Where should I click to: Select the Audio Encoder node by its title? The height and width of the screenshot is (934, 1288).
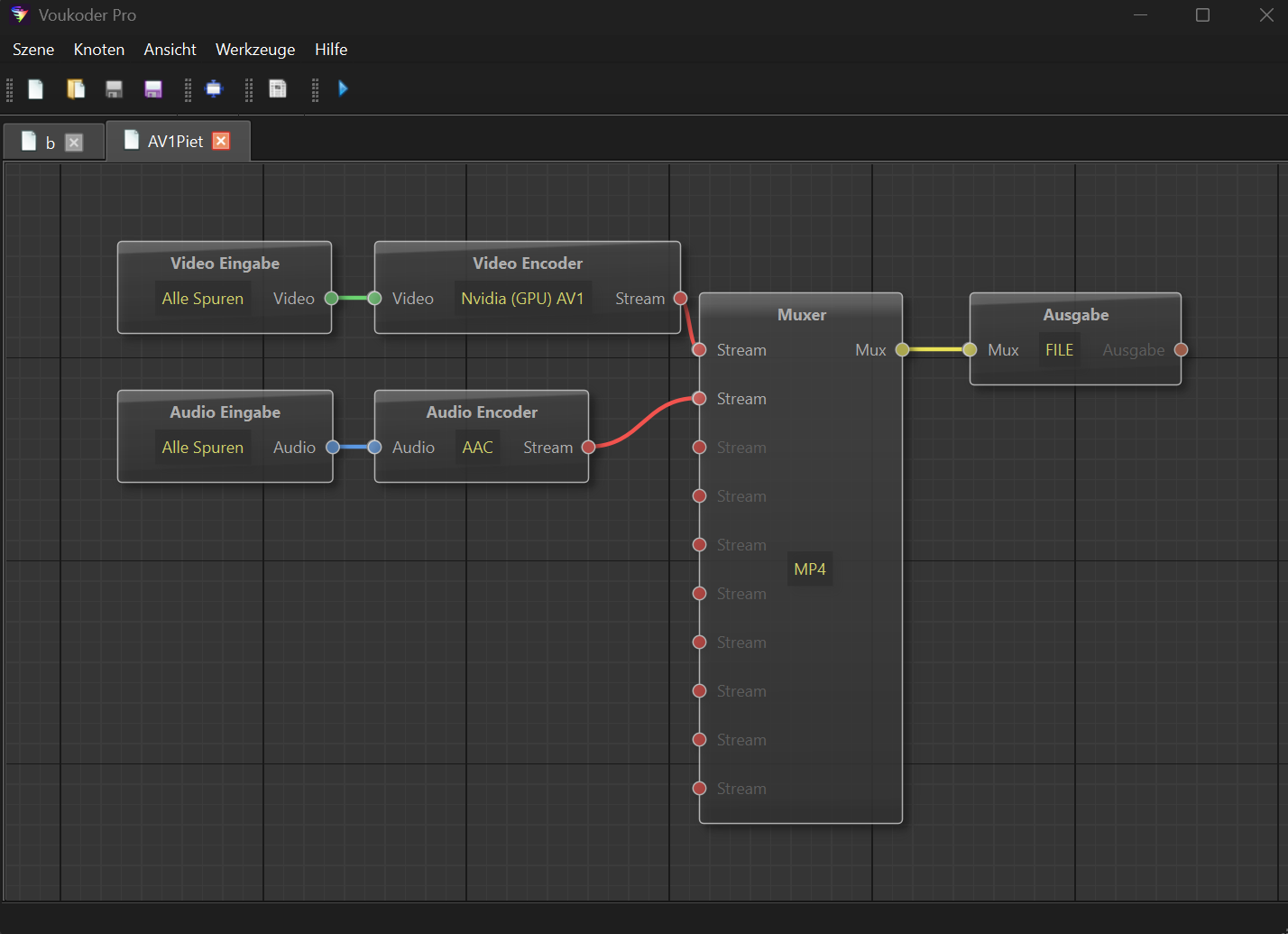(482, 412)
